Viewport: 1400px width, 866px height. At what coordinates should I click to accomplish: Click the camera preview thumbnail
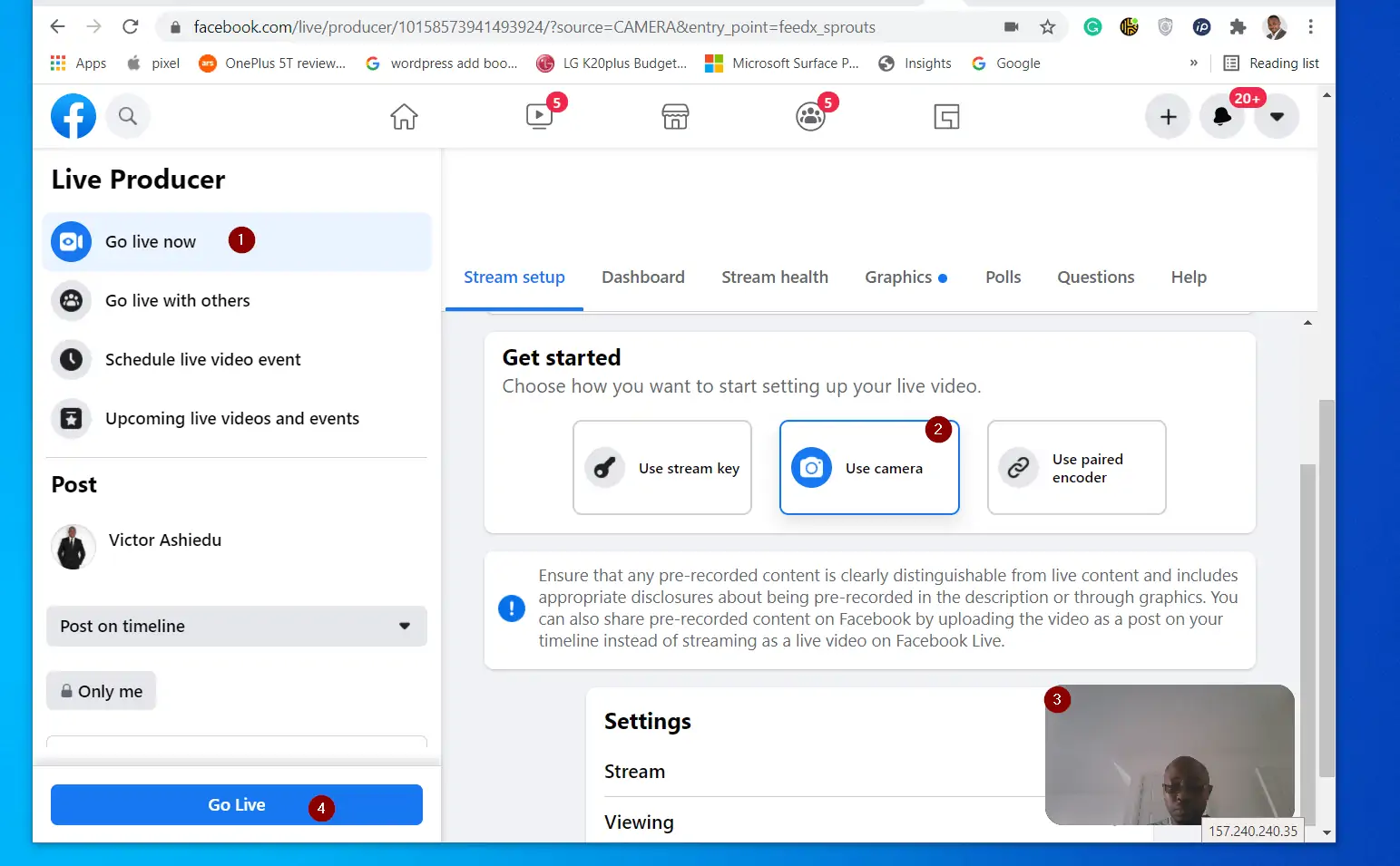pos(1170,754)
